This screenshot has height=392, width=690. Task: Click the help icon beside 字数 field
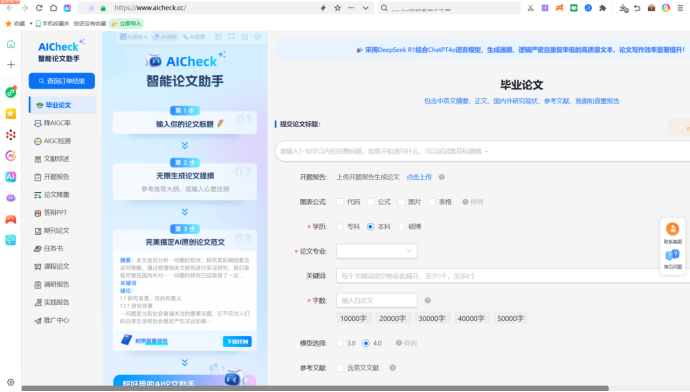pyautogui.click(x=427, y=300)
